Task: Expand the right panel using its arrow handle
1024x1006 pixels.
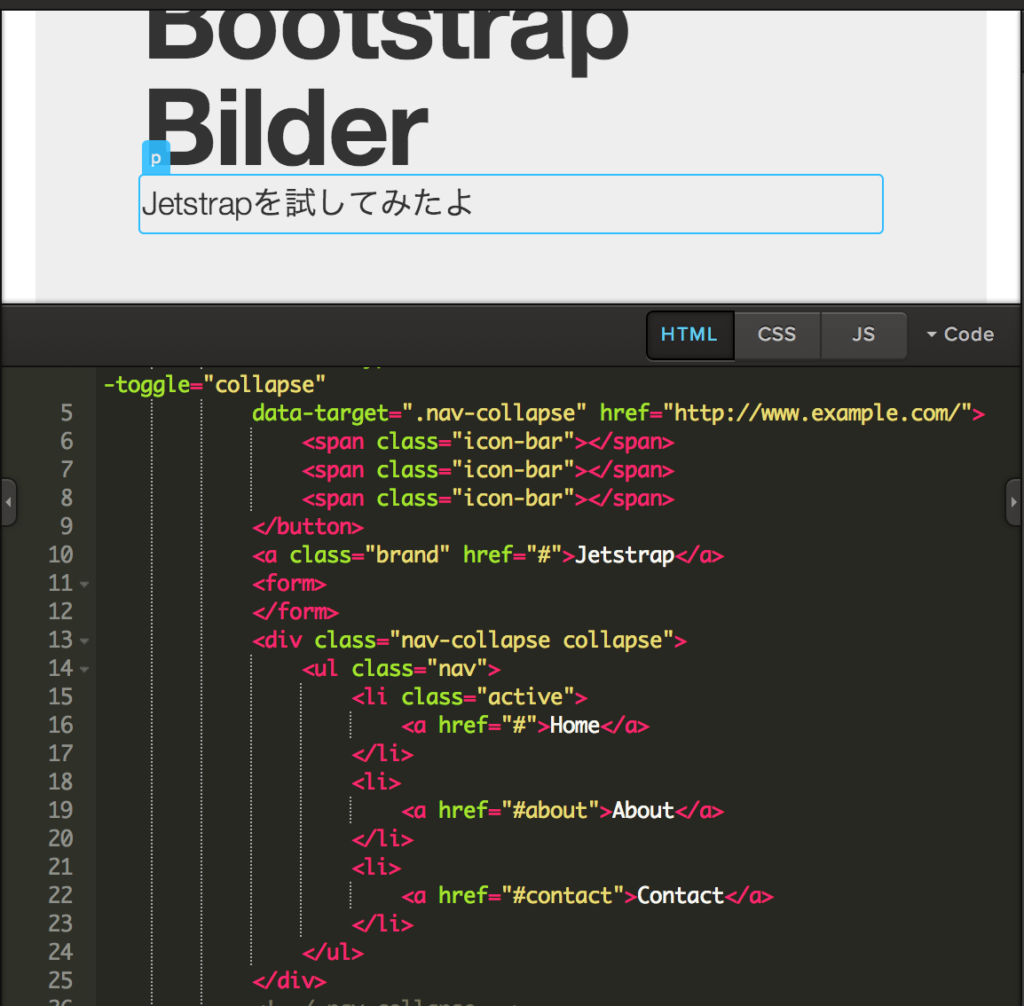Action: point(1016,503)
